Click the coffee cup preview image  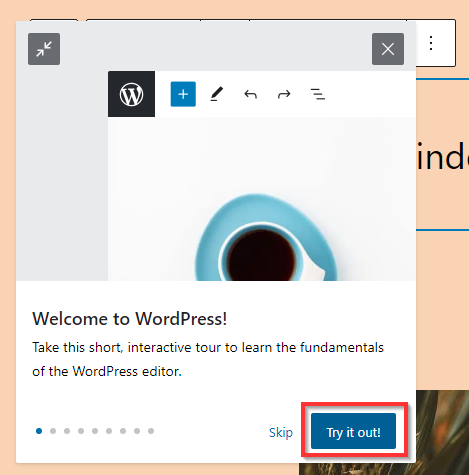[x=262, y=199]
